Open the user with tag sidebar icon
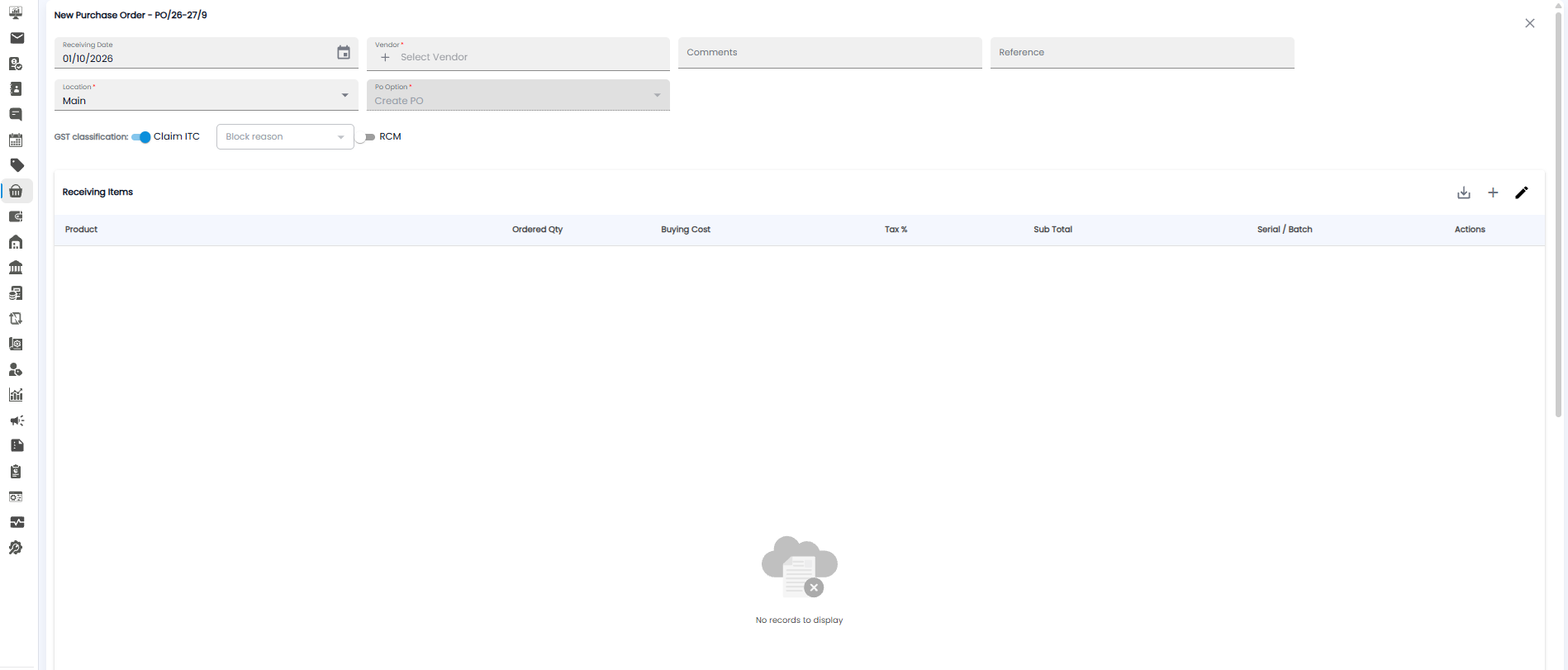 (16, 369)
